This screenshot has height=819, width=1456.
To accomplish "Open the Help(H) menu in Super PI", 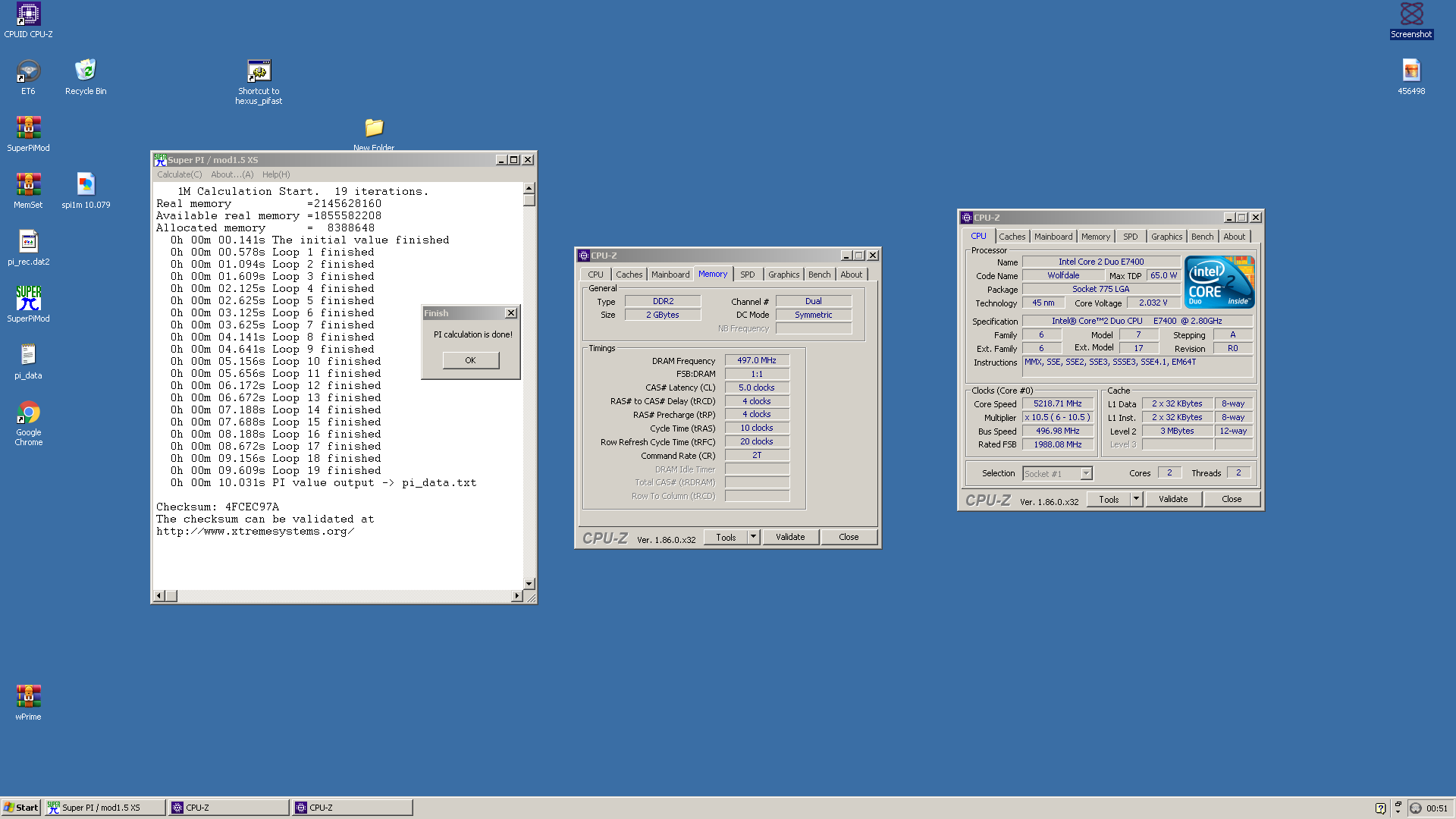I will point(276,174).
